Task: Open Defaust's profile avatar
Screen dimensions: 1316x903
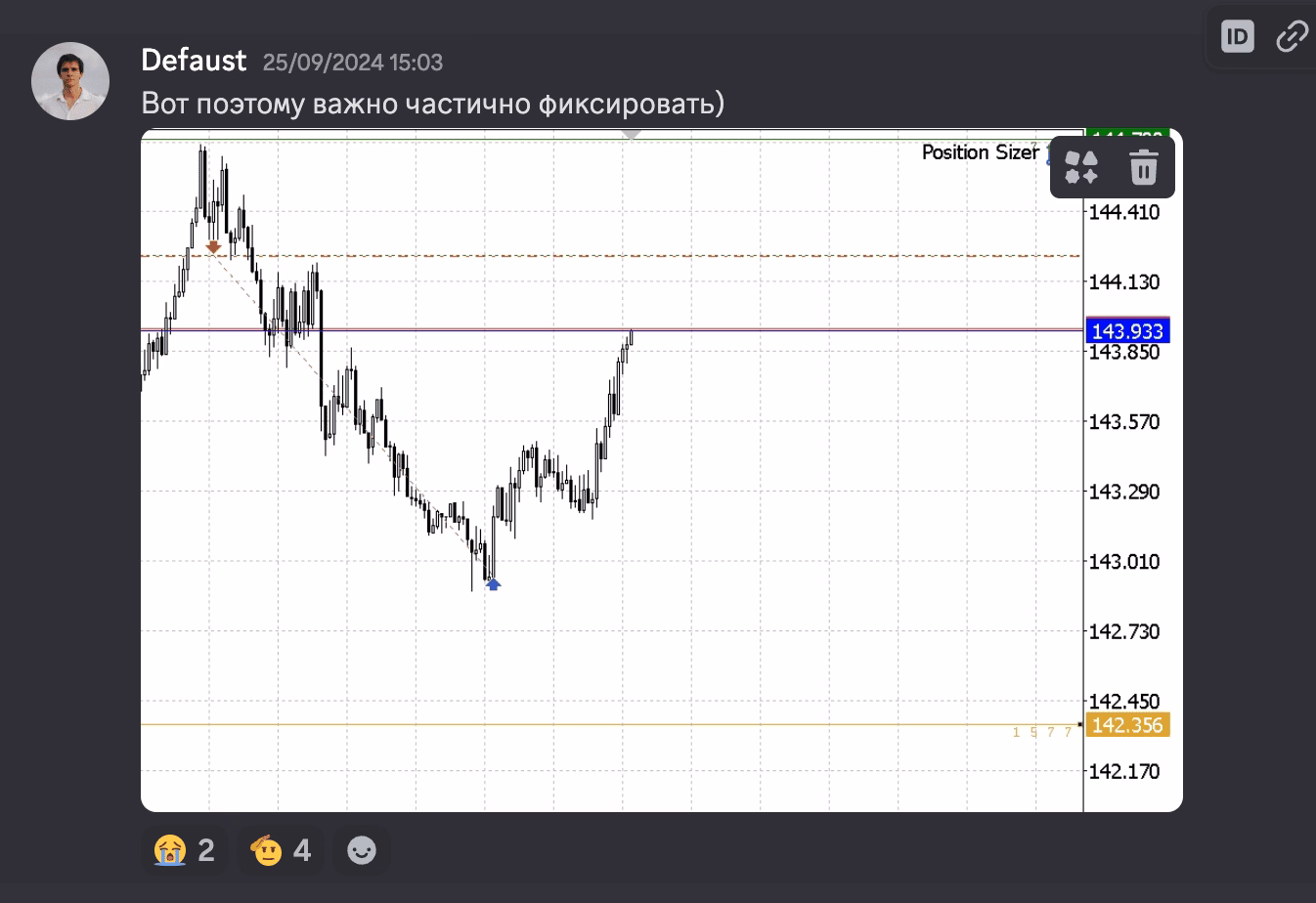Action: [x=70, y=81]
